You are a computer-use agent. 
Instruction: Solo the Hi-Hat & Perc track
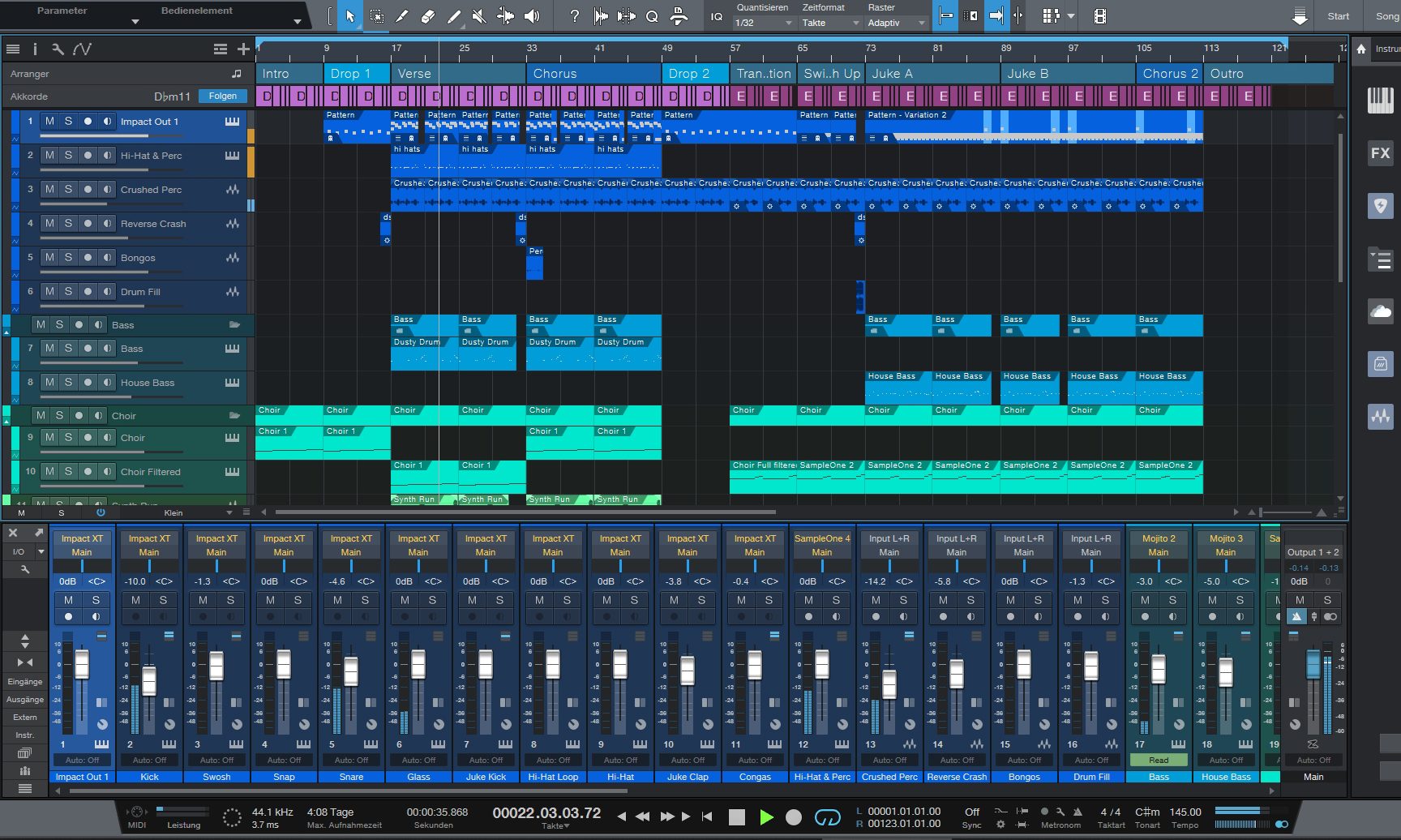[68, 156]
